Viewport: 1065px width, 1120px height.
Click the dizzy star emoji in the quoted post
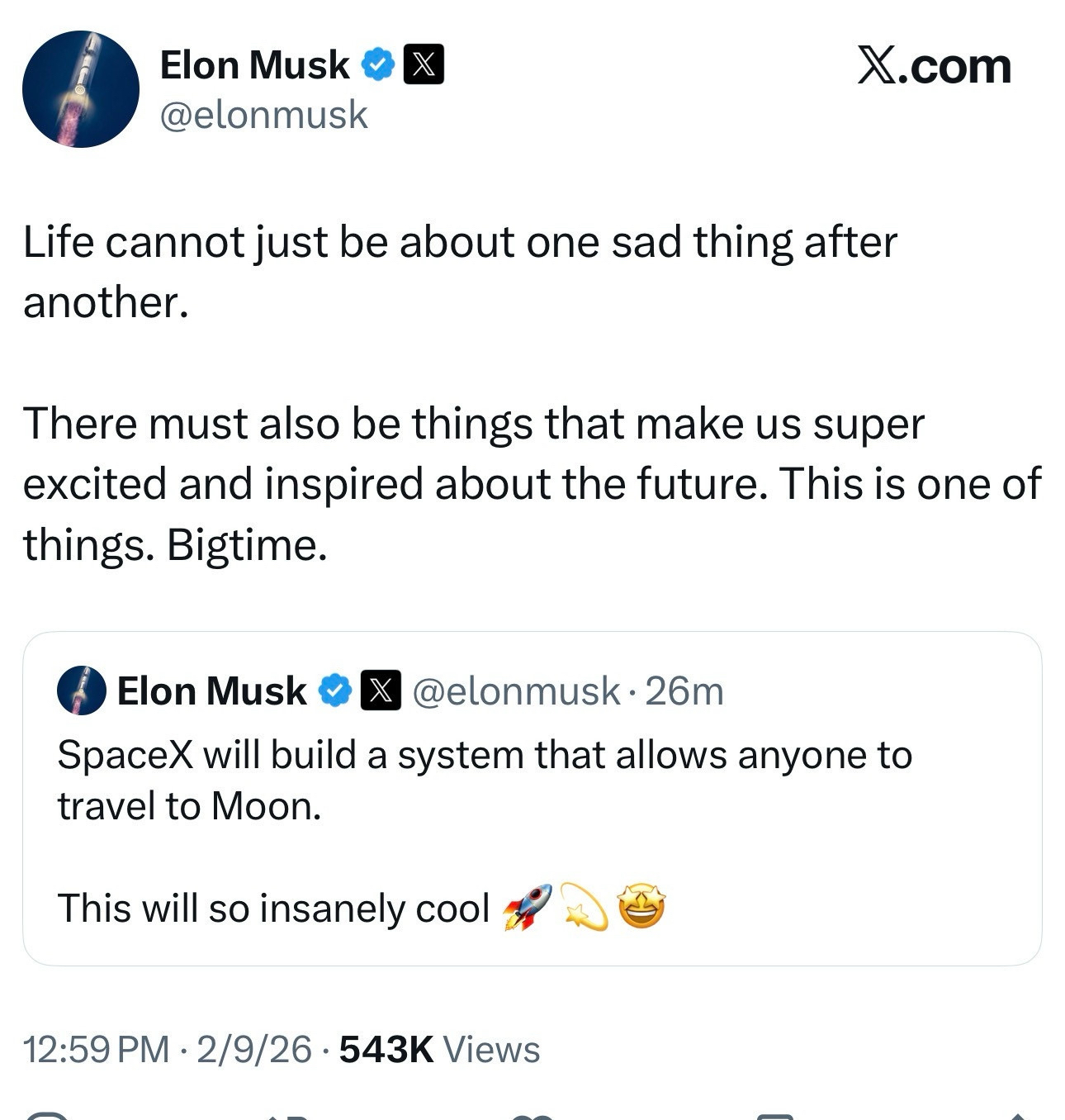[x=584, y=908]
